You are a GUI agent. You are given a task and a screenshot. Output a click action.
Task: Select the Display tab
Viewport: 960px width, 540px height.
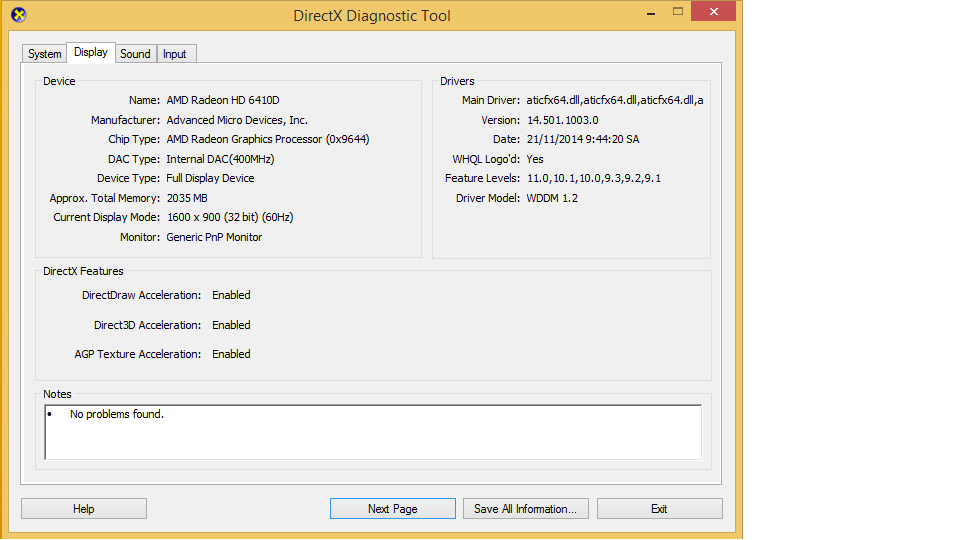[x=91, y=53]
